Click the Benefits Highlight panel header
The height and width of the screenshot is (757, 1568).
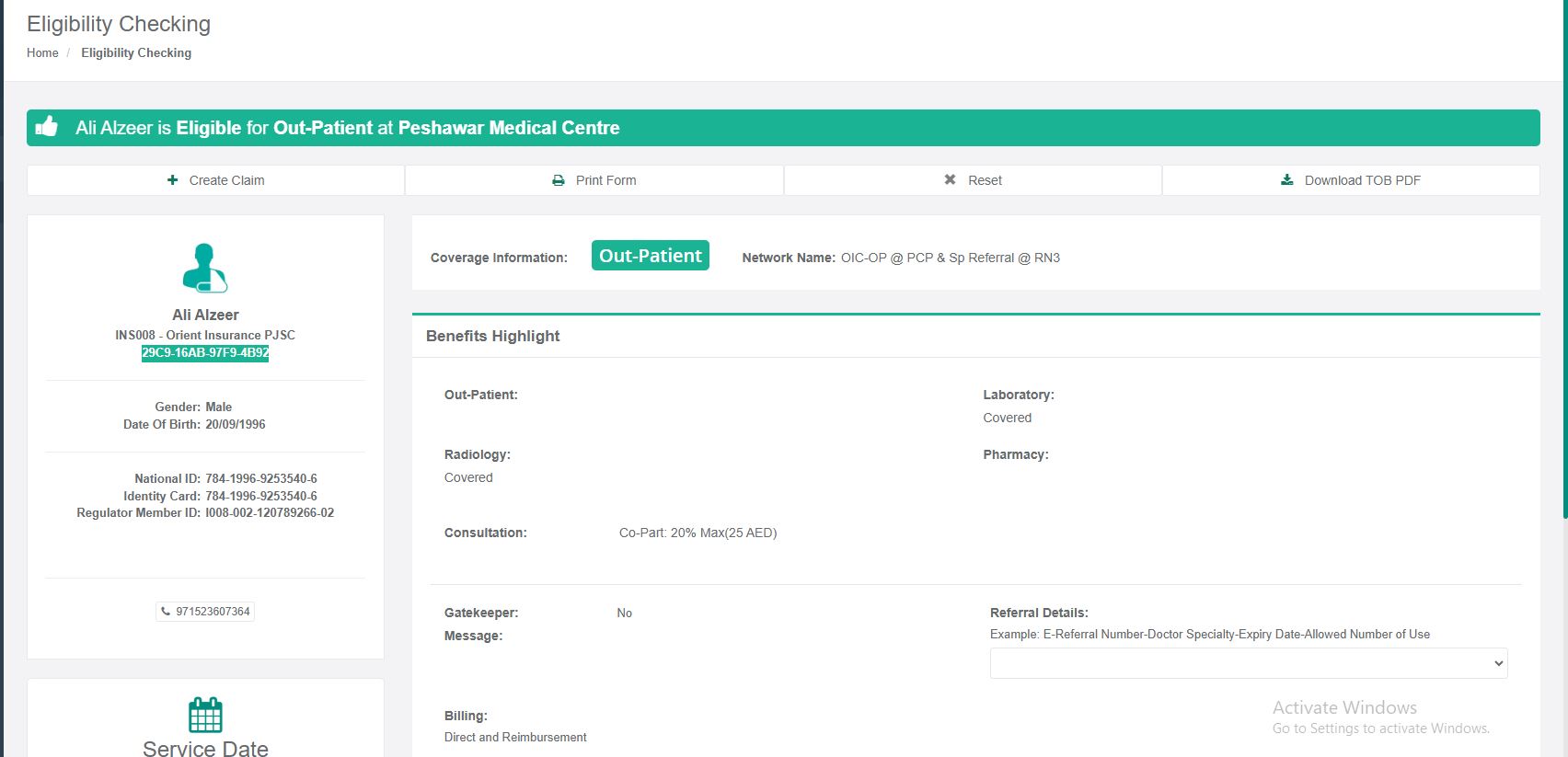[x=493, y=337]
